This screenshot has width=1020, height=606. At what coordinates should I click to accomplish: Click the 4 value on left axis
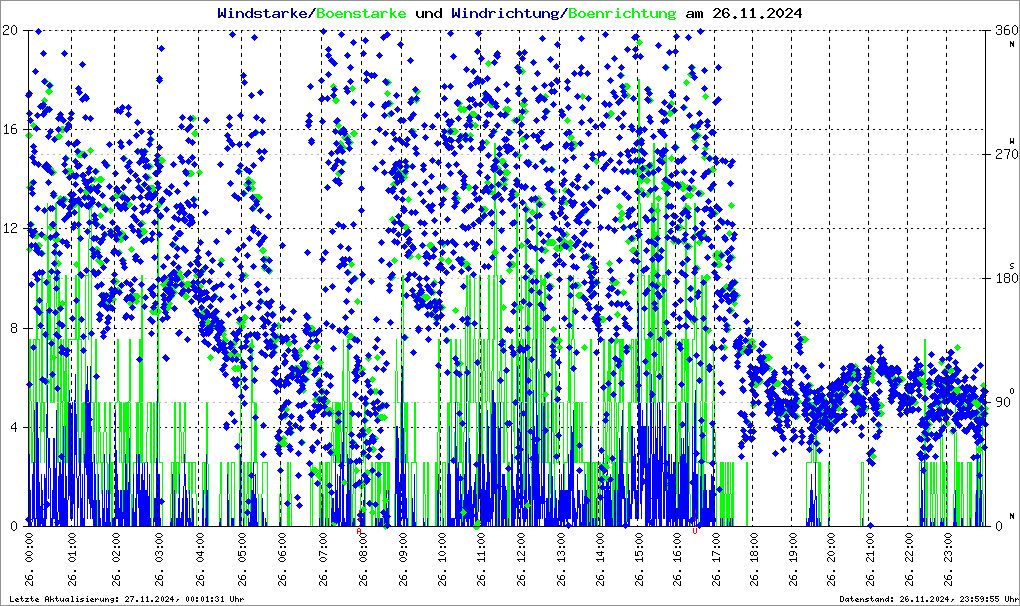pos(14,427)
